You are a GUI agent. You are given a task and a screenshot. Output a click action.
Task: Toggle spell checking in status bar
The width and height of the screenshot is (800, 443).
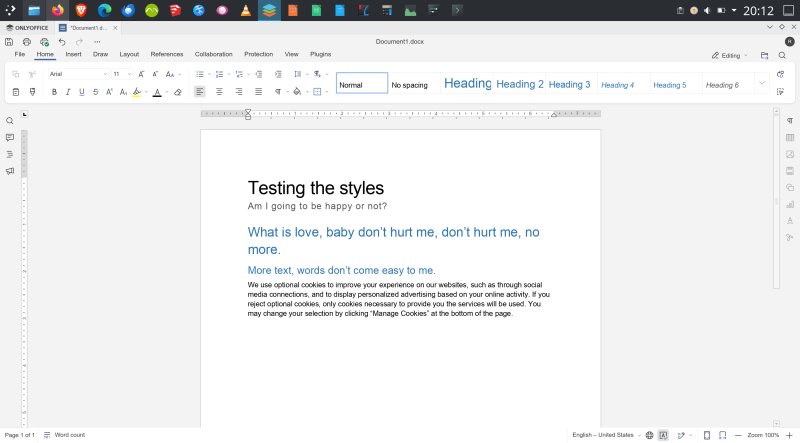coord(663,435)
